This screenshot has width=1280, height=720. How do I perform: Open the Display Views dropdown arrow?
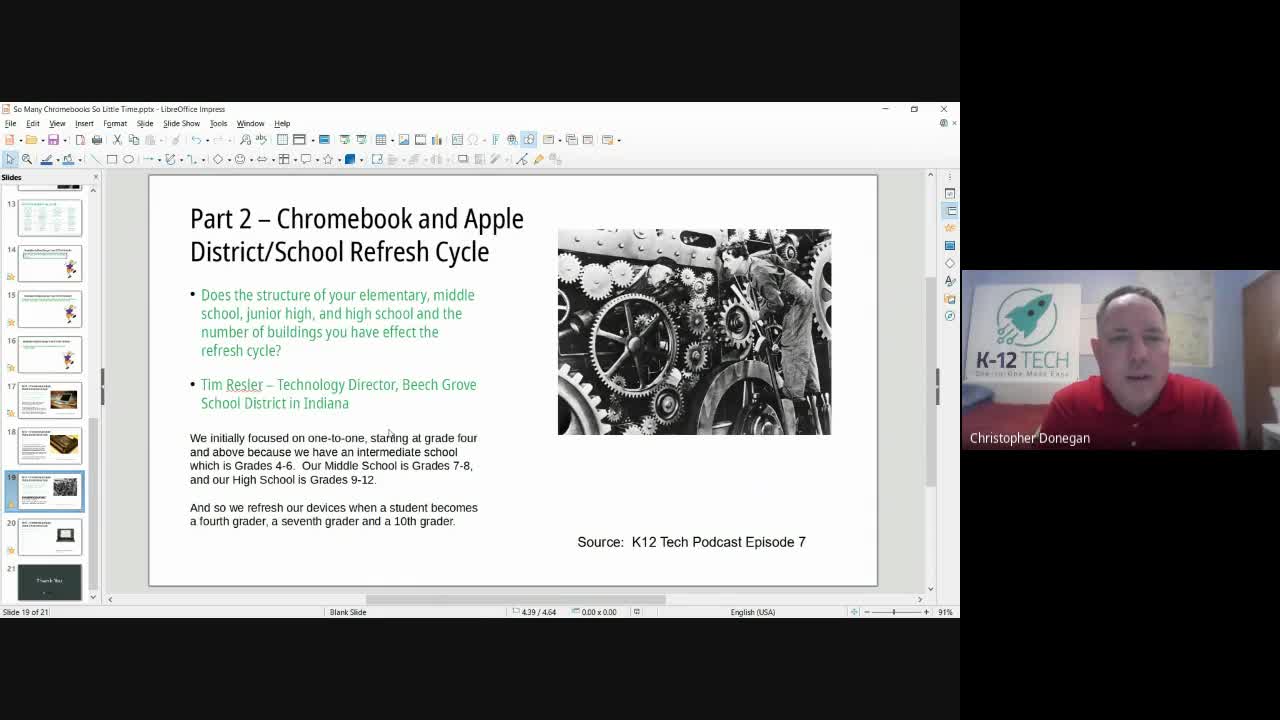pyautogui.click(x=312, y=140)
